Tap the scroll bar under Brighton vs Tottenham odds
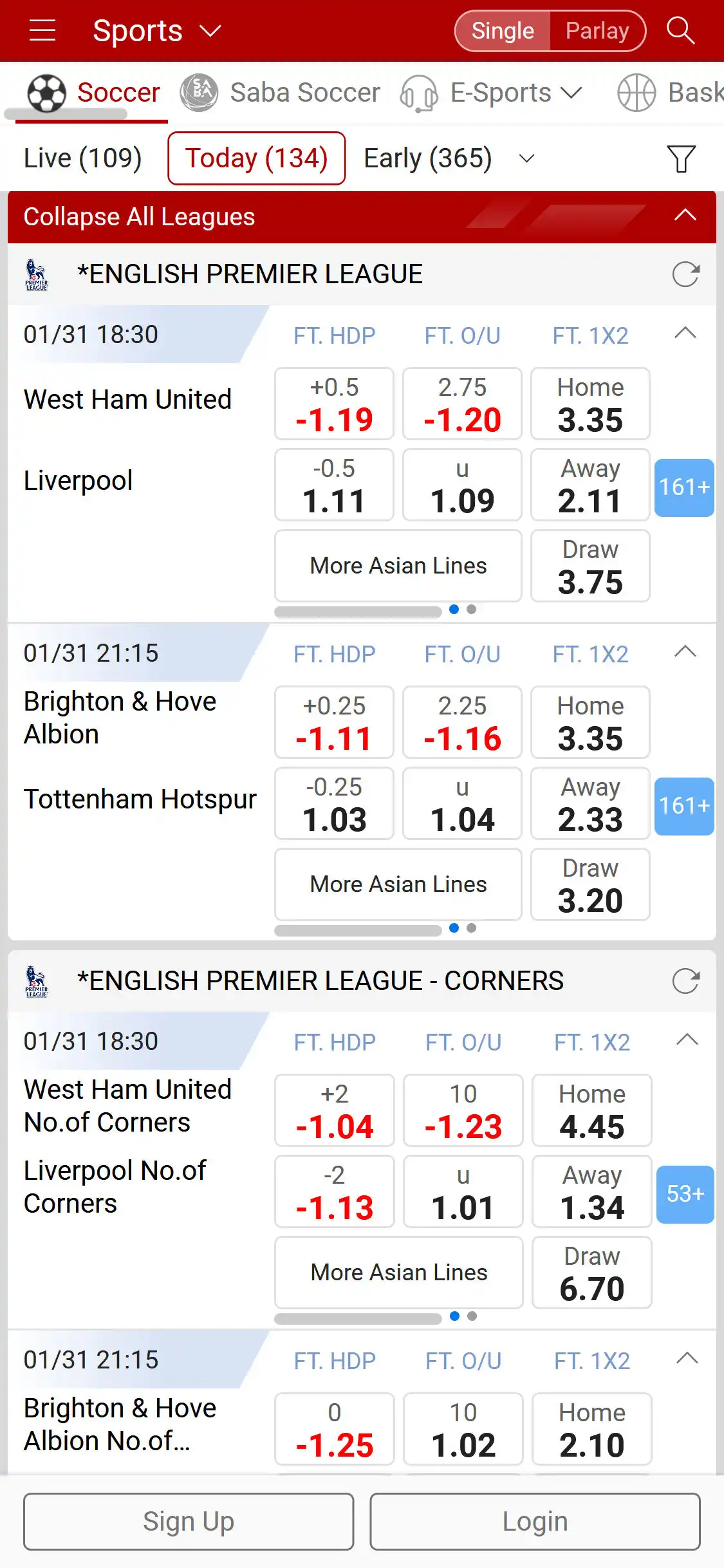 (358, 929)
